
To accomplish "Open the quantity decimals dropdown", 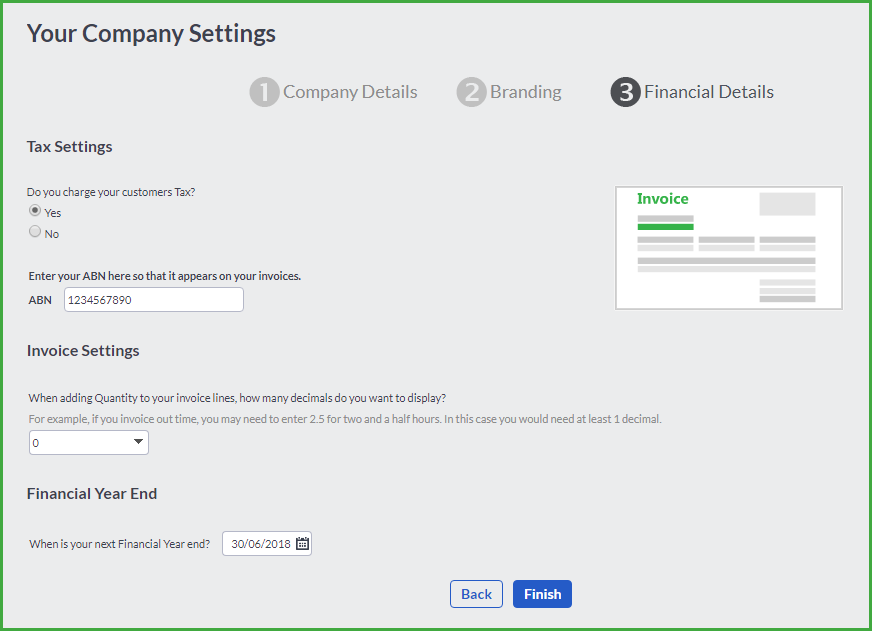I will coord(88,443).
